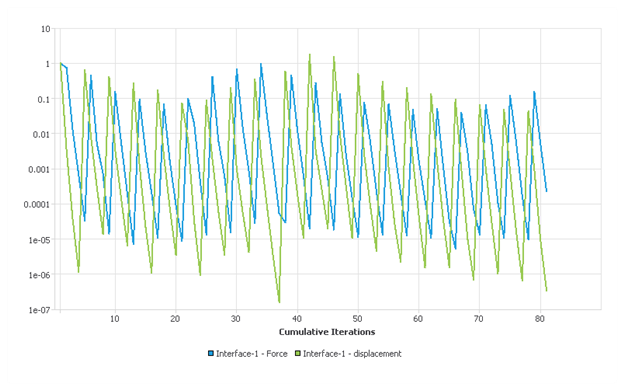Click the x-axis tick label '10'
Image resolution: width=624 pixels, height=390 pixels.
tap(115, 319)
